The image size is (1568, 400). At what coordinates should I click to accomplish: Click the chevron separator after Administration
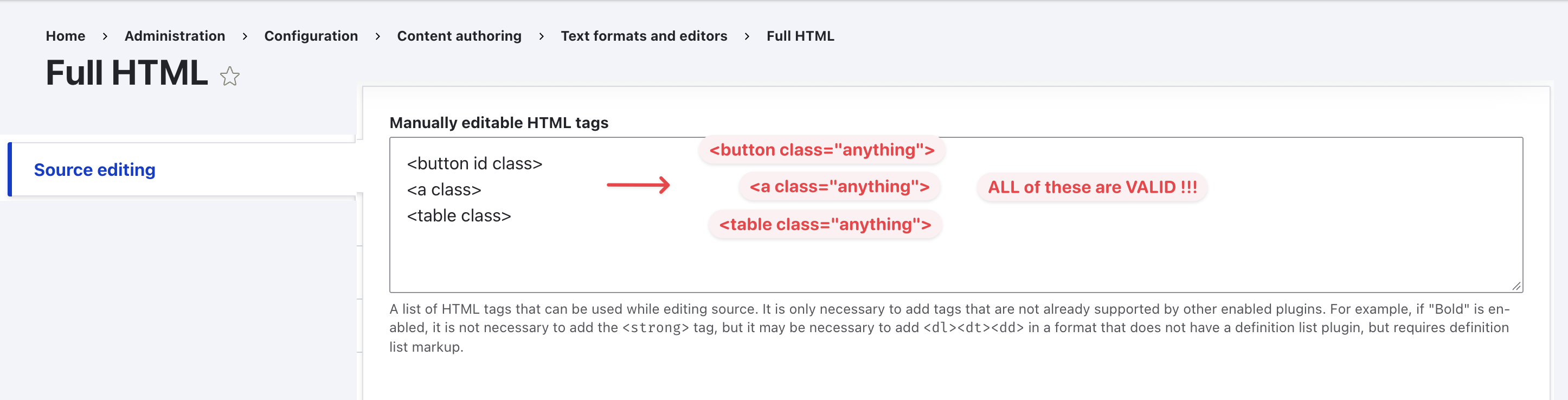click(x=245, y=36)
